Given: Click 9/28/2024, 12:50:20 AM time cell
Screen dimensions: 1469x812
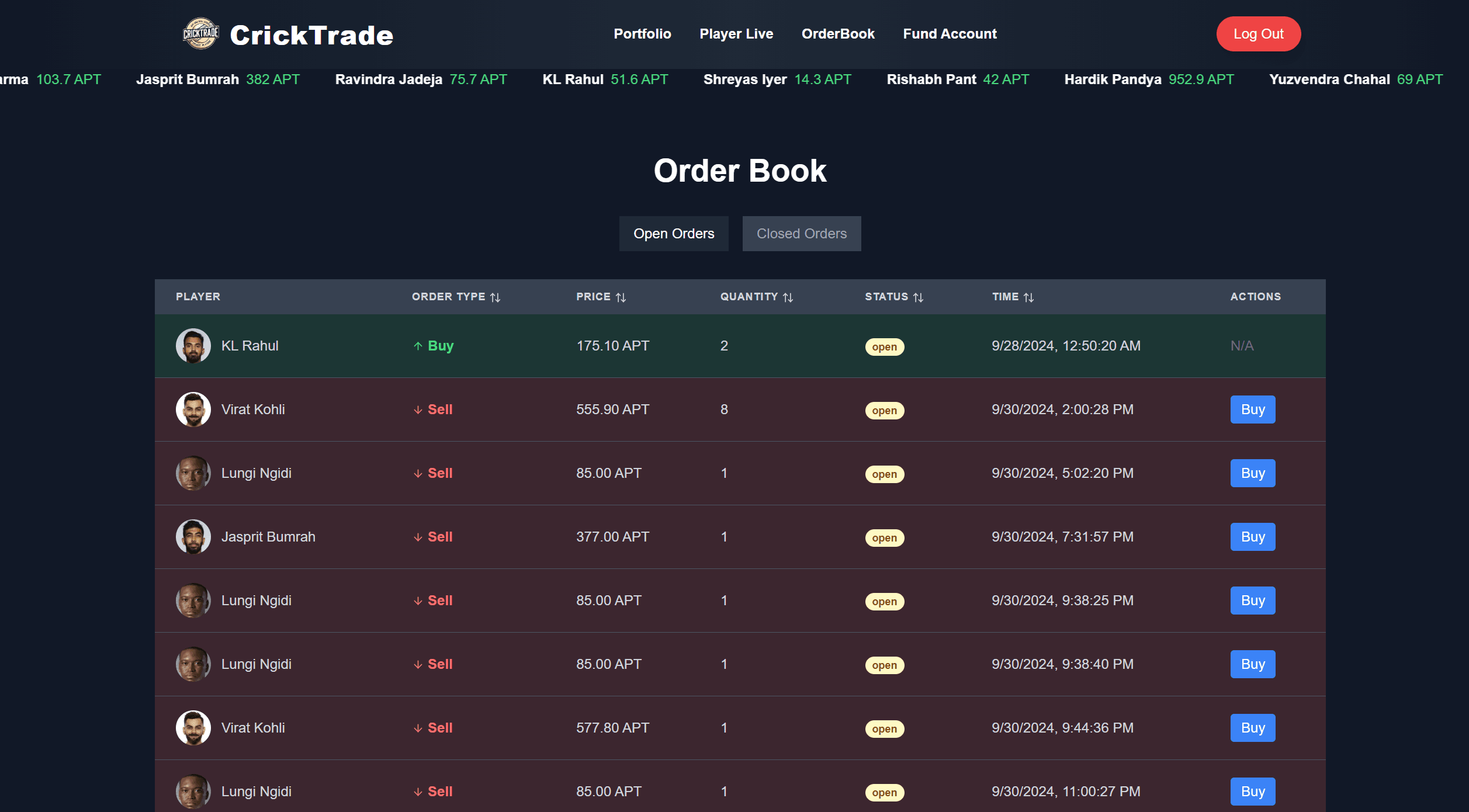Looking at the screenshot, I should (x=1066, y=346).
